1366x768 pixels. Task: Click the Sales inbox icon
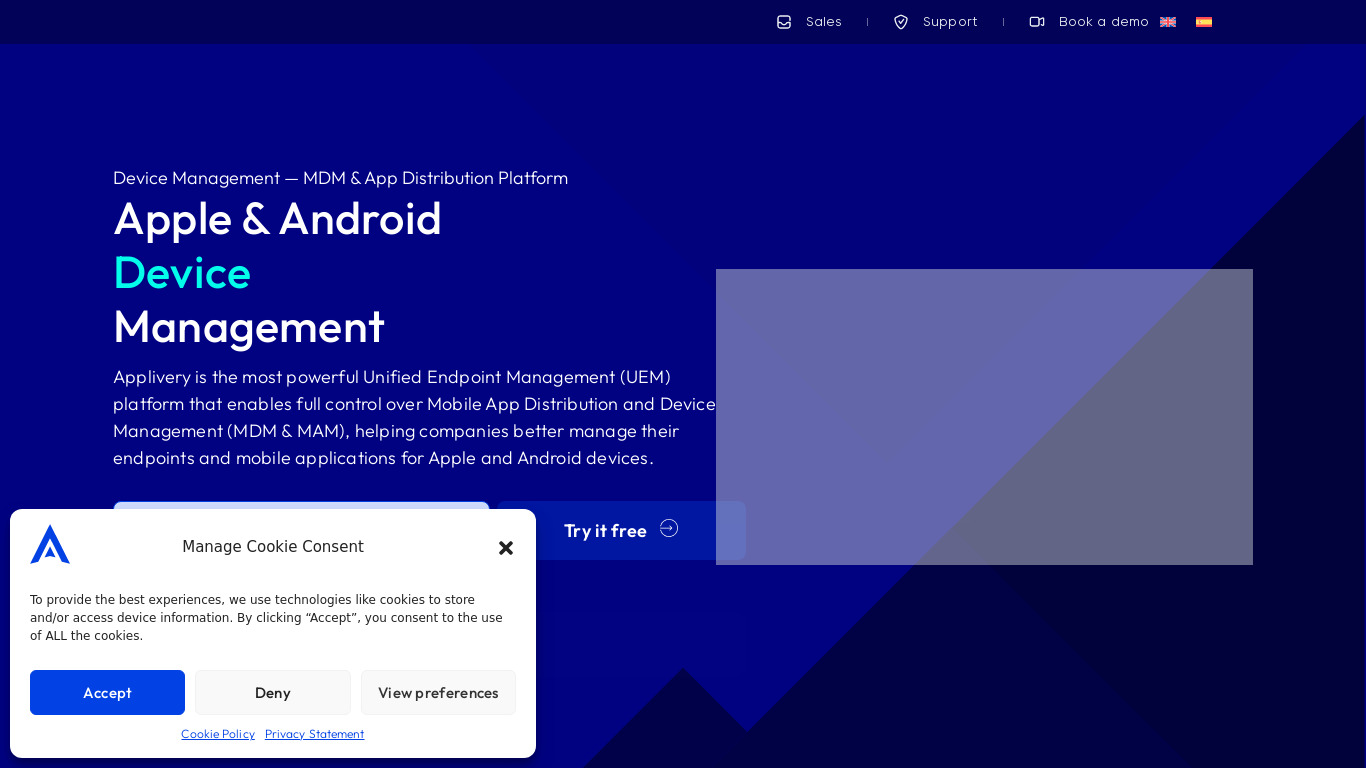(x=784, y=22)
